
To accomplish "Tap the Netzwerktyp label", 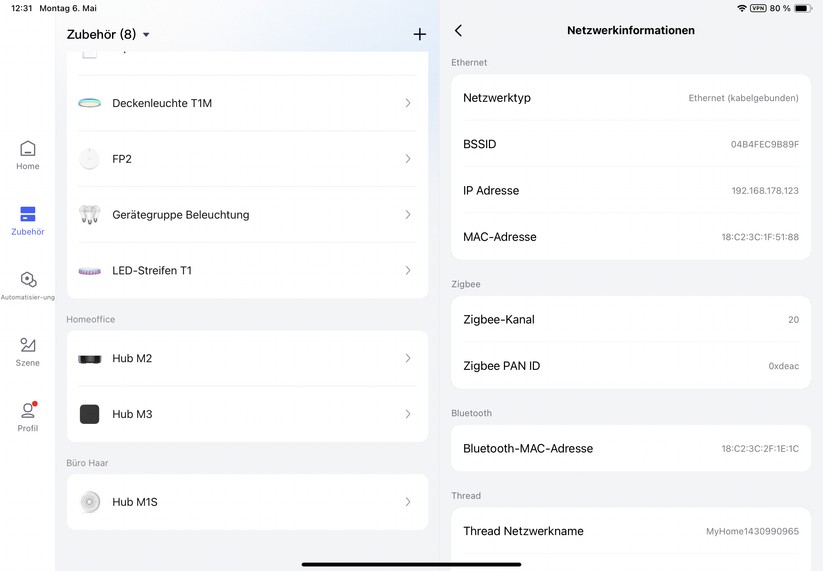I will [497, 98].
